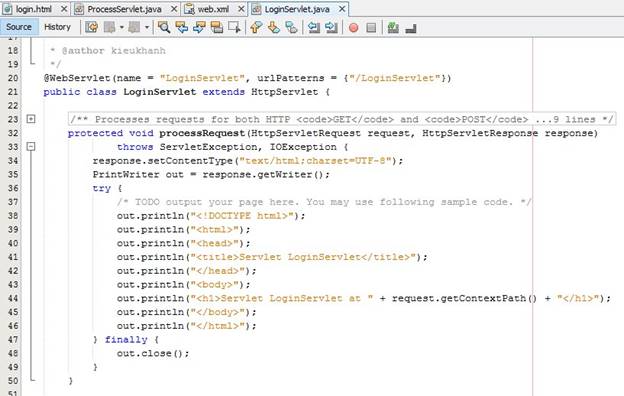
Task: Close the ProcessServlet.java tab
Action: click(x=174, y=9)
